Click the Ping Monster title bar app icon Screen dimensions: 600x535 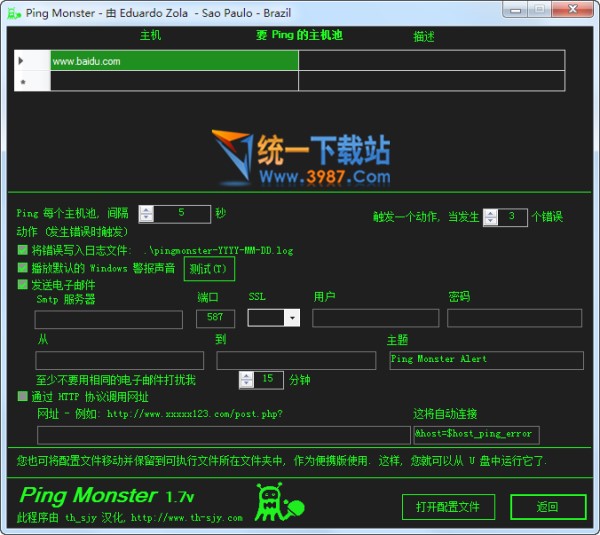click(x=14, y=13)
